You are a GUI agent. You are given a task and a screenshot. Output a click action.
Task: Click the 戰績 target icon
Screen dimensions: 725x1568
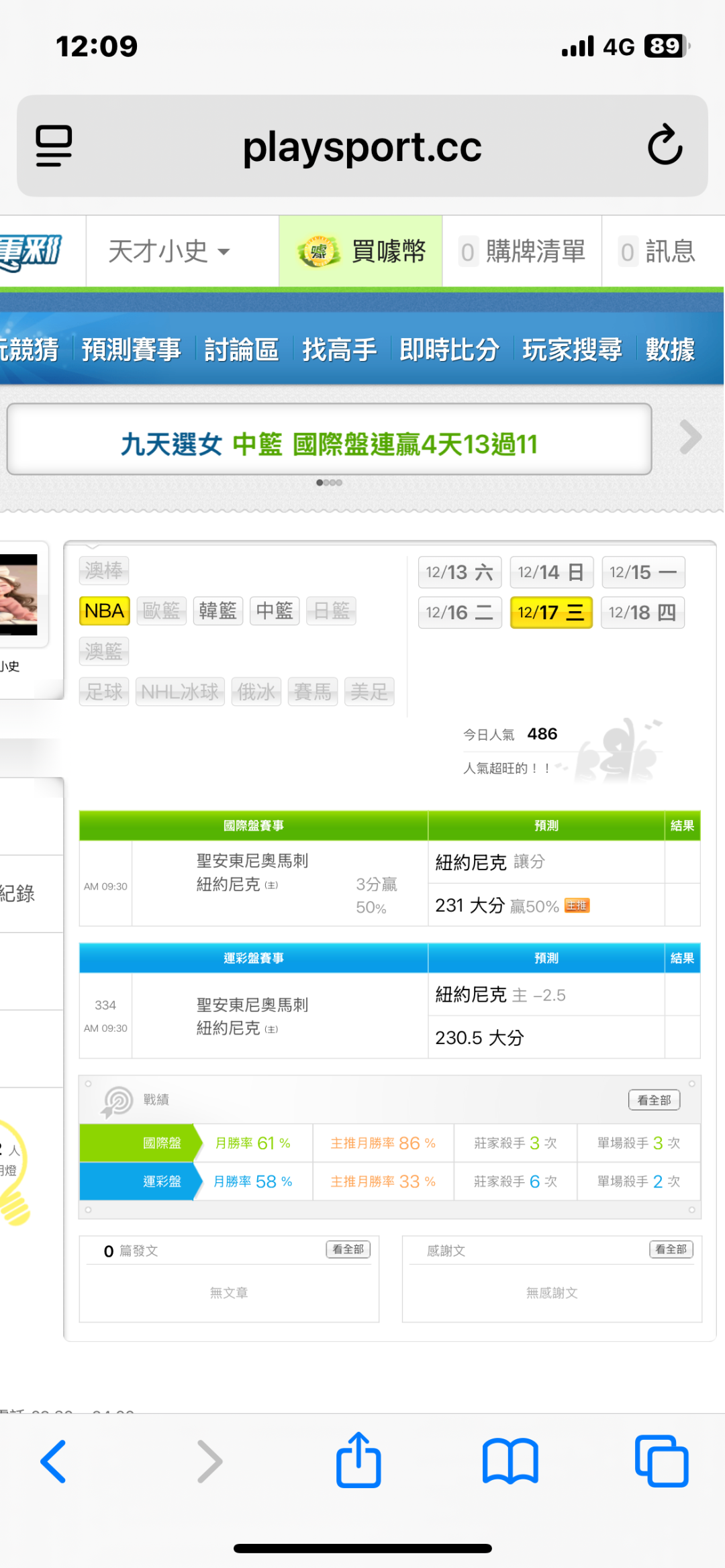click(117, 1101)
